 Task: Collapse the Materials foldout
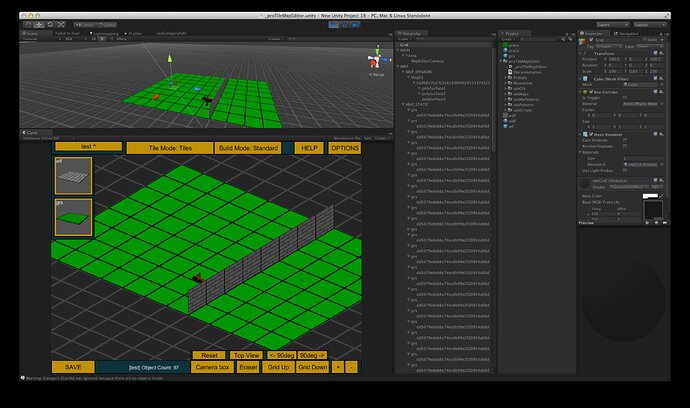tap(581, 152)
